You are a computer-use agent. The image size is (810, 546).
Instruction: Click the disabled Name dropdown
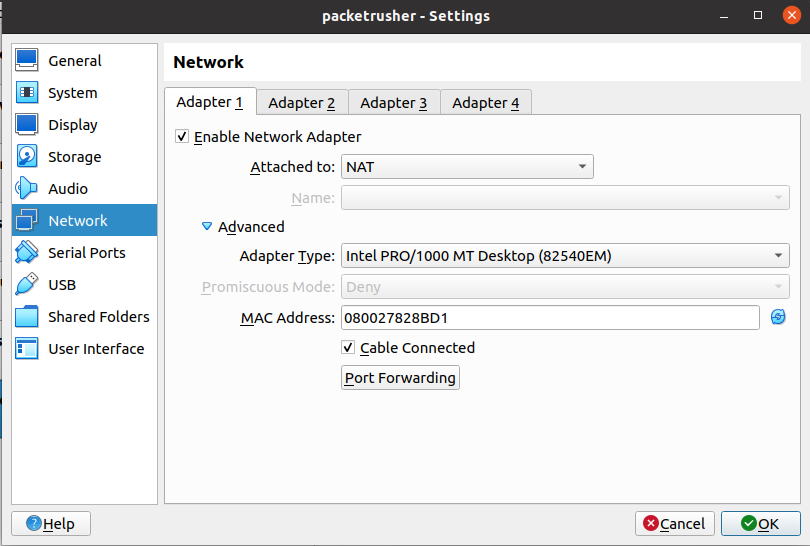coord(565,198)
